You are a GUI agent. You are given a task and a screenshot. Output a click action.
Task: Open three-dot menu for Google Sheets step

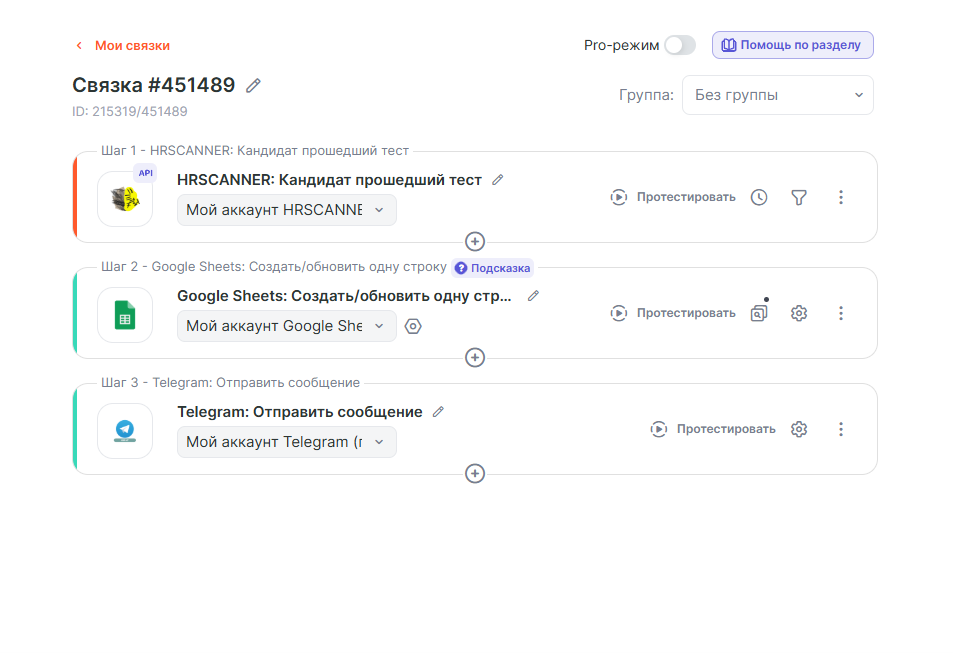tap(840, 314)
